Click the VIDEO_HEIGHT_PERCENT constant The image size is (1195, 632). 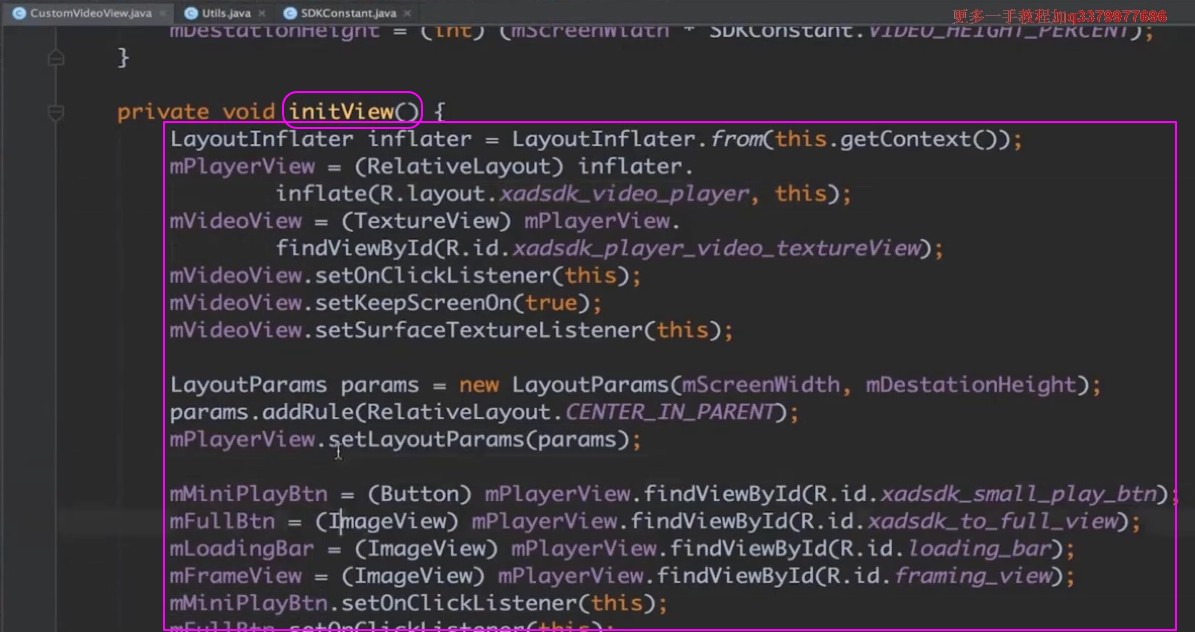point(1000,30)
